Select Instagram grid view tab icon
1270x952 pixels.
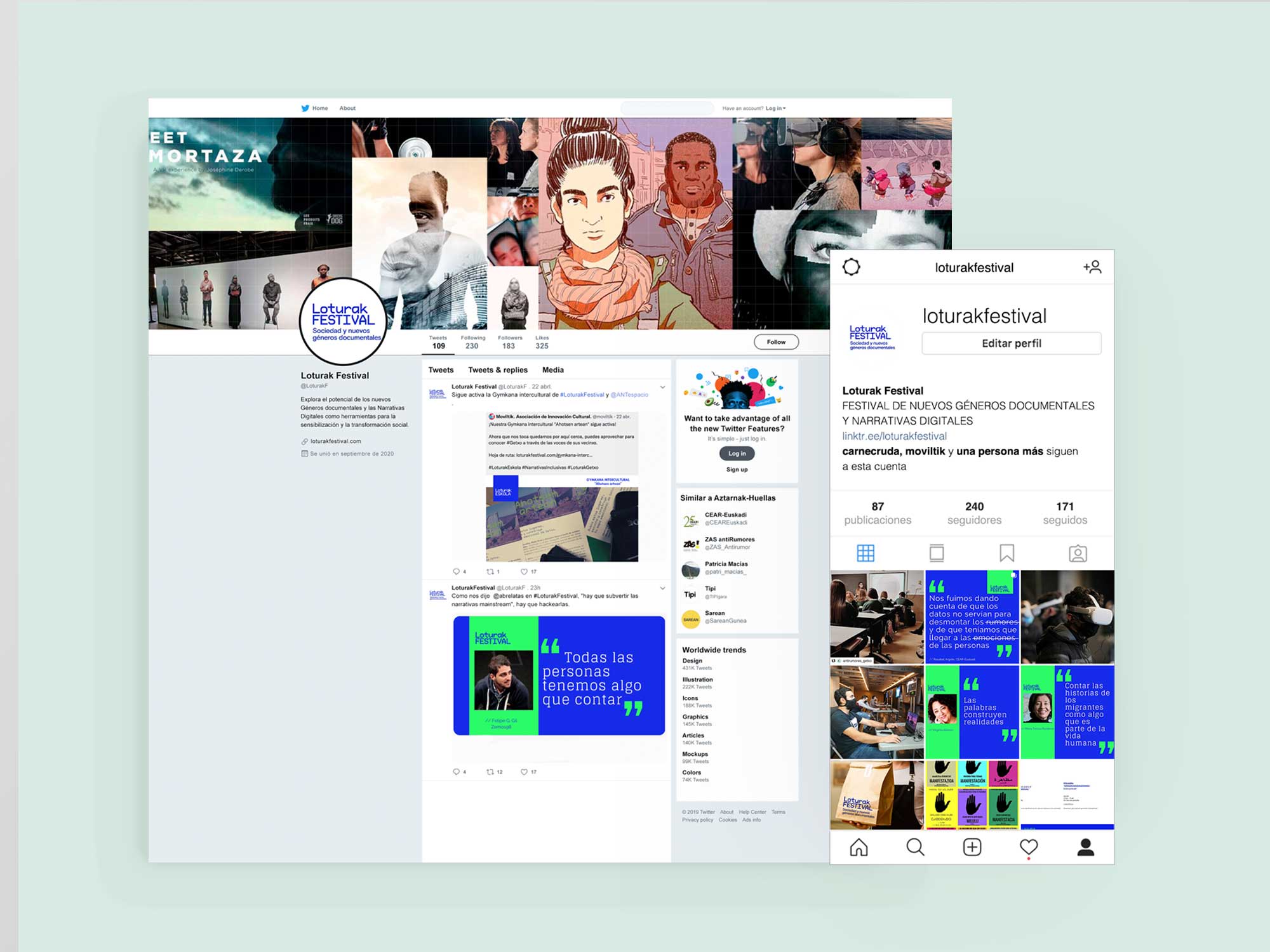866,553
